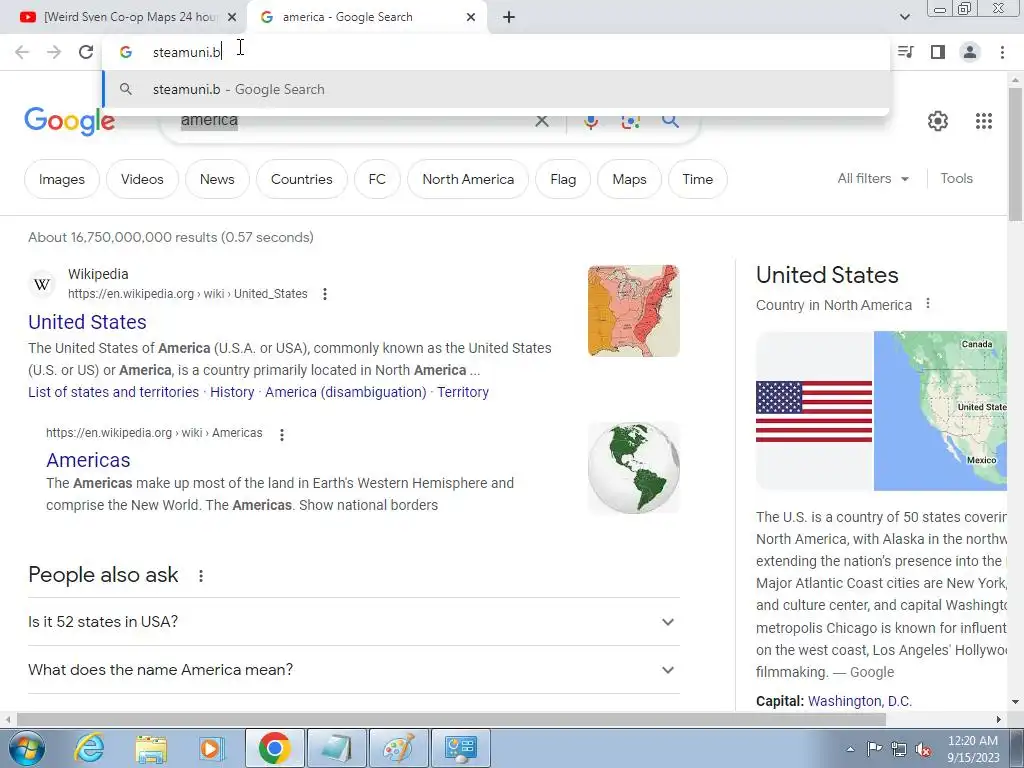The height and width of the screenshot is (768, 1024).
Task: Click the vertical scrollbar thumb
Action: coord(1015,154)
